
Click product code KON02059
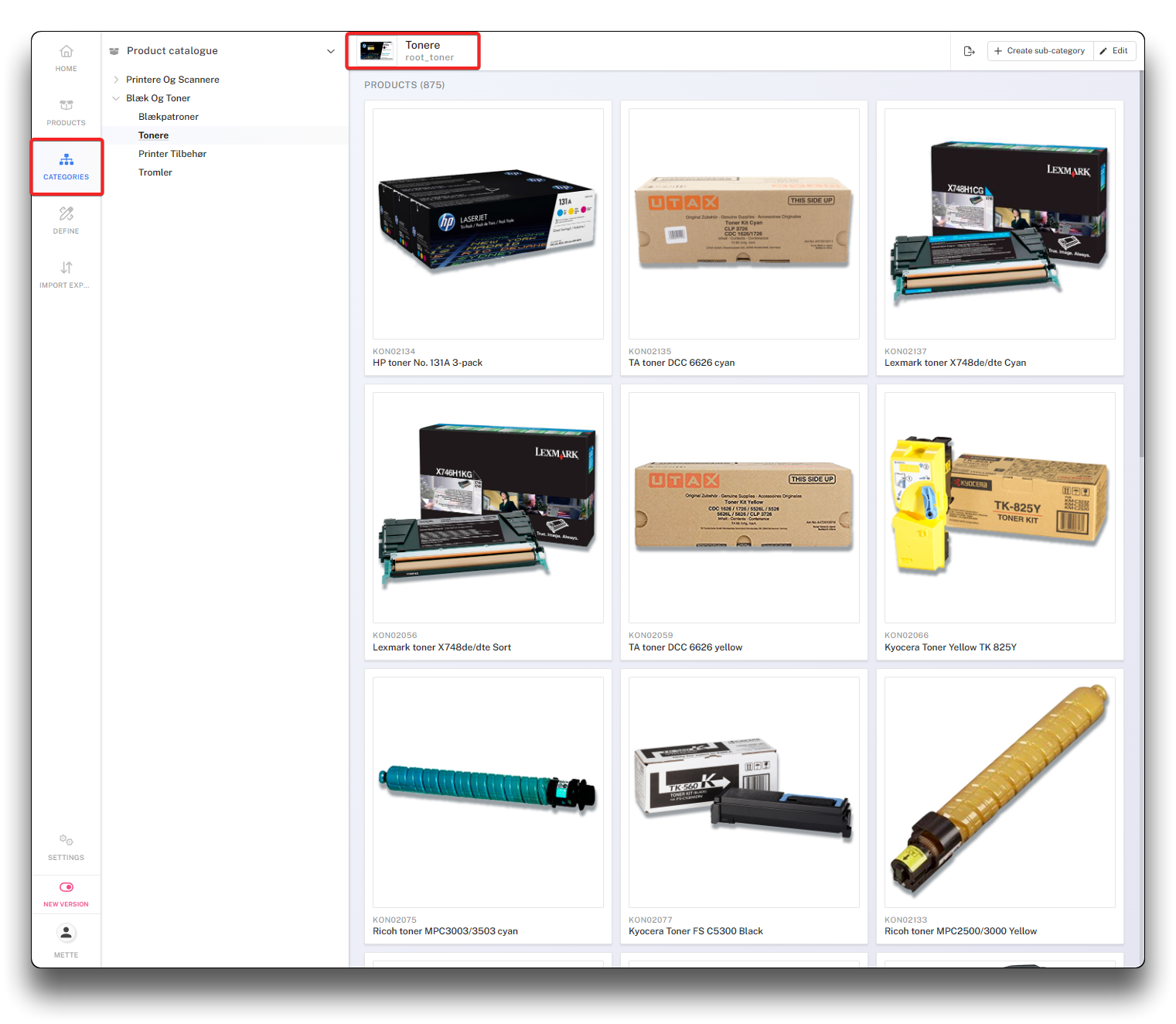(651, 636)
